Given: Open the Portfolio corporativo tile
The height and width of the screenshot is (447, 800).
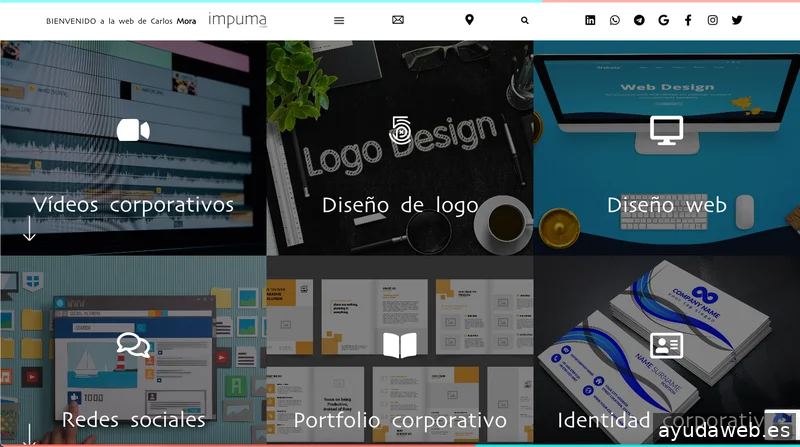Looking at the screenshot, I should tap(399, 420).
